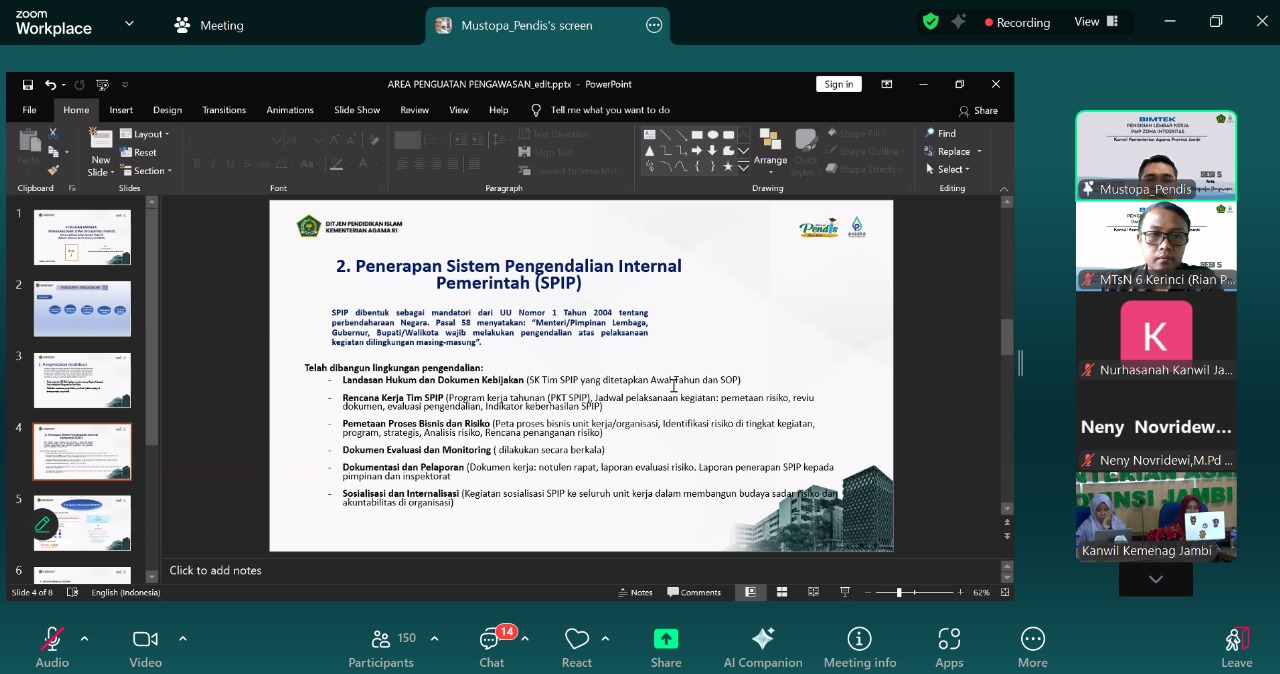Screen dimensions: 1280x674
Task: Open the Zoom Chat panel
Action: [x=491, y=646]
